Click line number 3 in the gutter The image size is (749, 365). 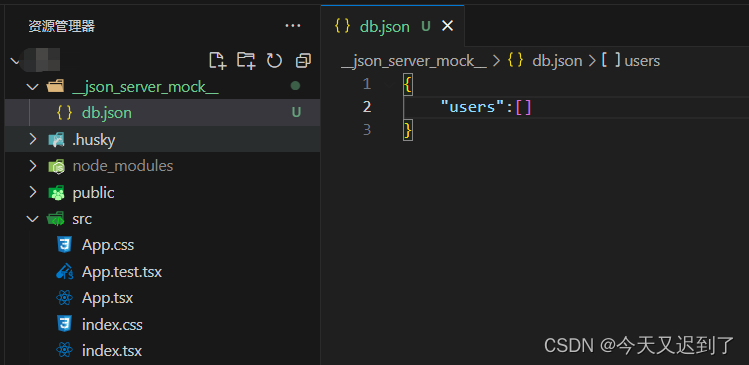[x=366, y=129]
